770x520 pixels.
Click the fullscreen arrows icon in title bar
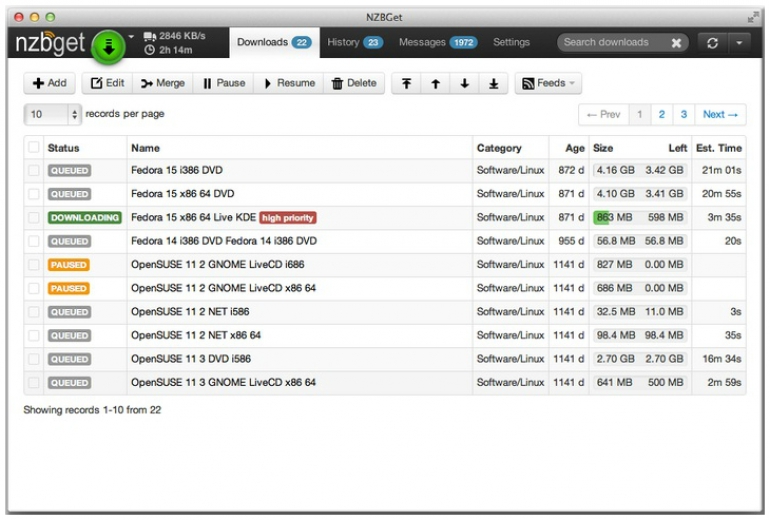pos(752,17)
